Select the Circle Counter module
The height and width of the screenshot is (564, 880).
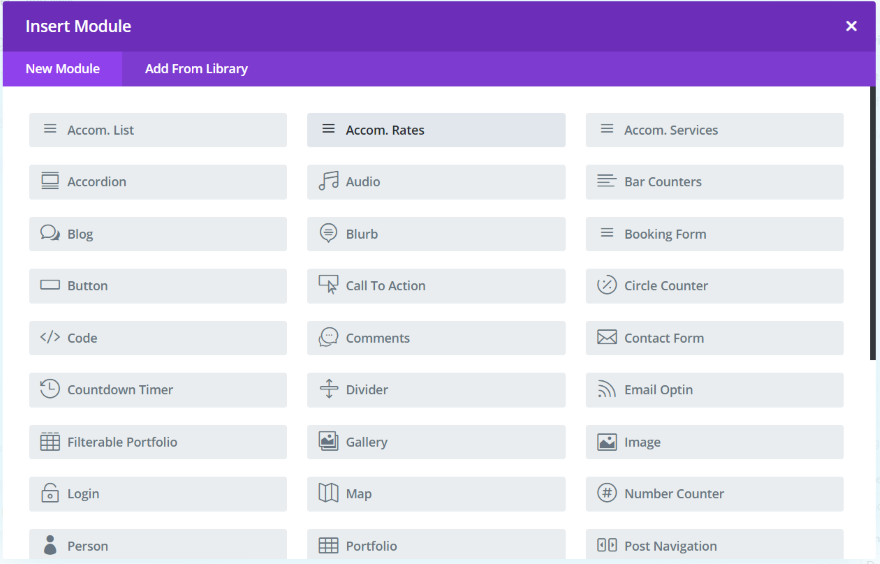click(714, 286)
